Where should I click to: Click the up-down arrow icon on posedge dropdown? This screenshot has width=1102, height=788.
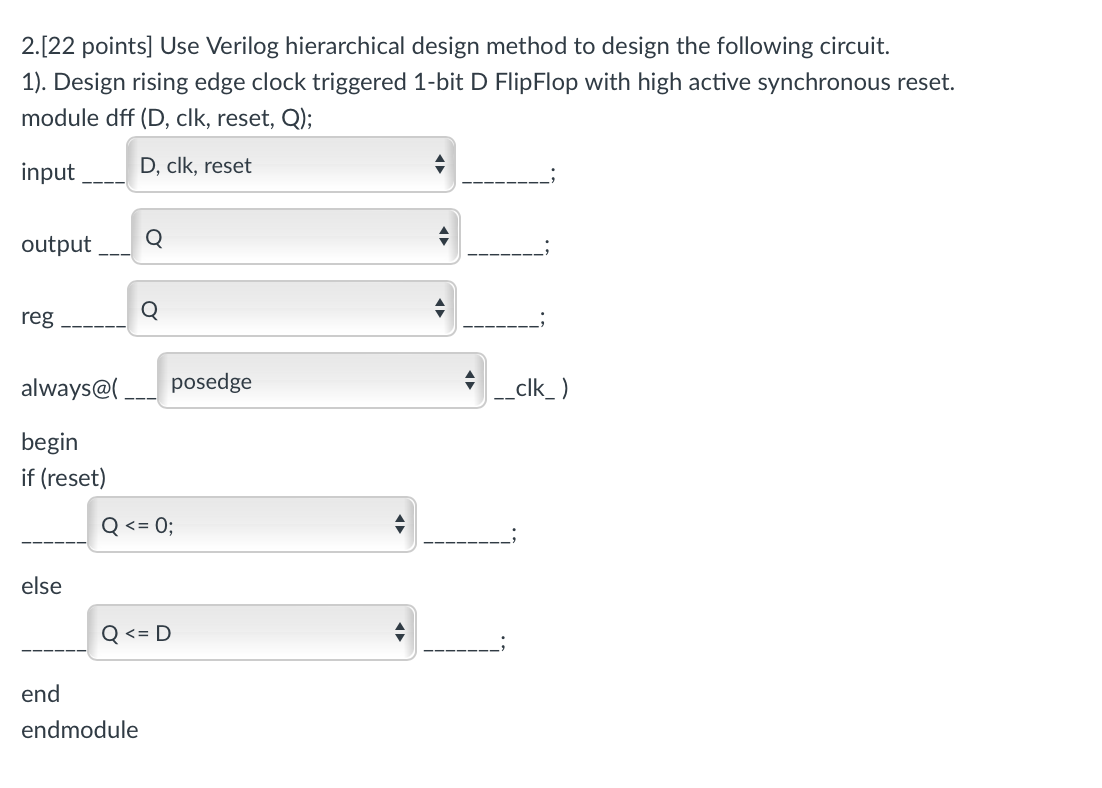(x=469, y=380)
